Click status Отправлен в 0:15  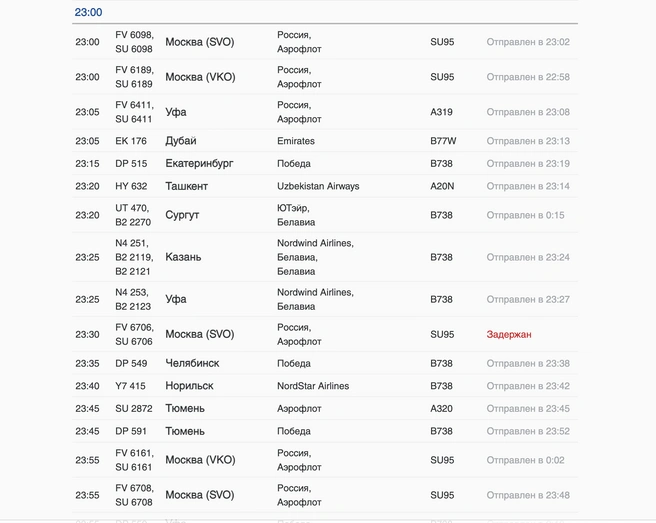pos(525,215)
